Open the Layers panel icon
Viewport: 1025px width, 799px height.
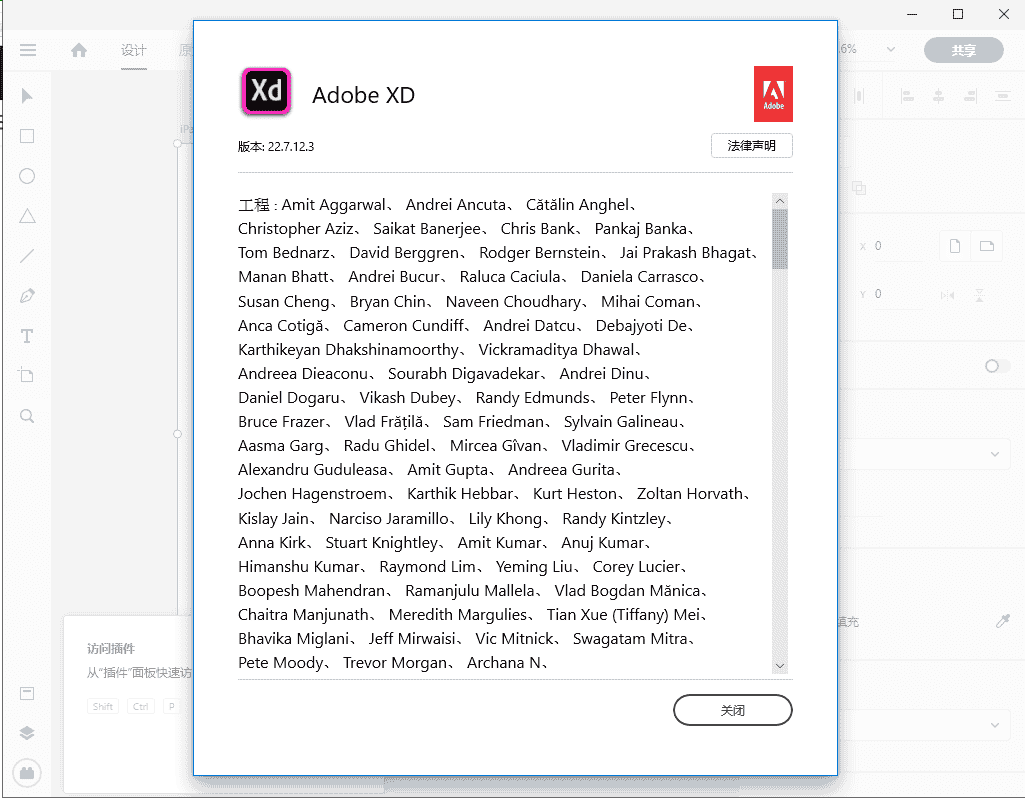click(28, 733)
